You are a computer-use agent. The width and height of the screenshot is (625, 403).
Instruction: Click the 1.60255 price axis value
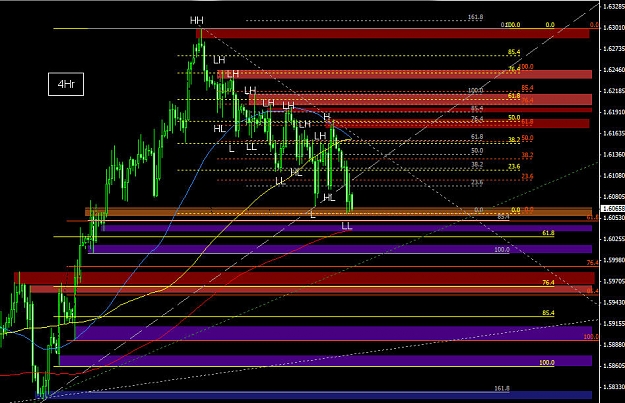click(x=613, y=239)
